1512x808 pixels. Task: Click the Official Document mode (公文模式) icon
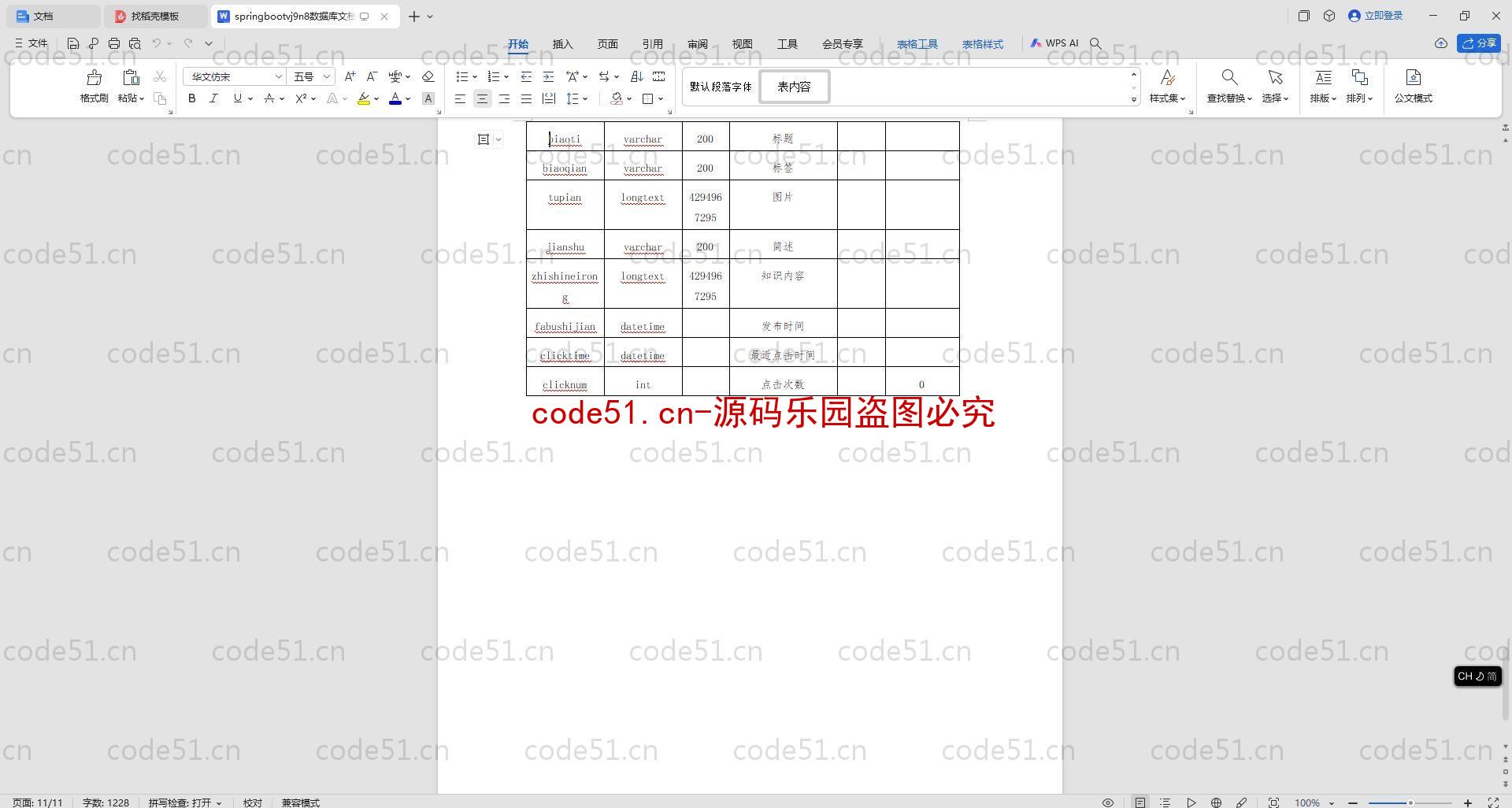coord(1413,77)
